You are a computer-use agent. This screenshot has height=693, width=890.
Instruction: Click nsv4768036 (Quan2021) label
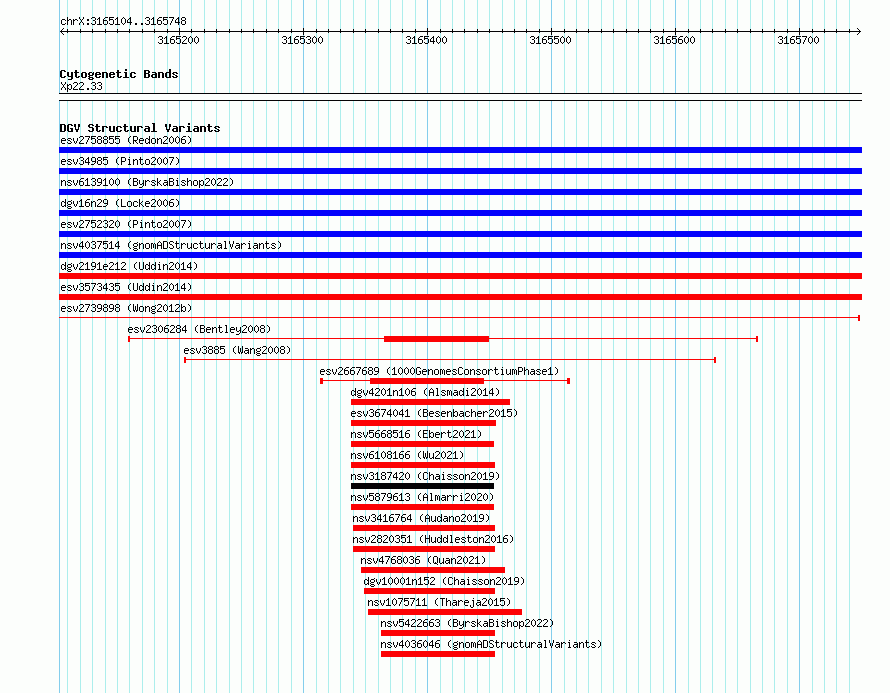[x=423, y=560]
